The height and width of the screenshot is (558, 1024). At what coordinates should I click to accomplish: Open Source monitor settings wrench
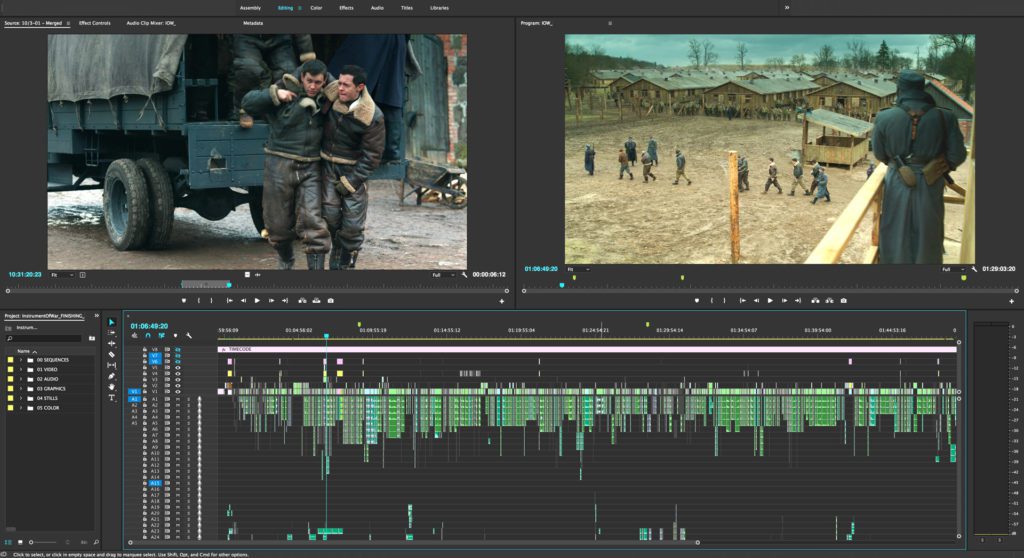pyautogui.click(x=464, y=275)
